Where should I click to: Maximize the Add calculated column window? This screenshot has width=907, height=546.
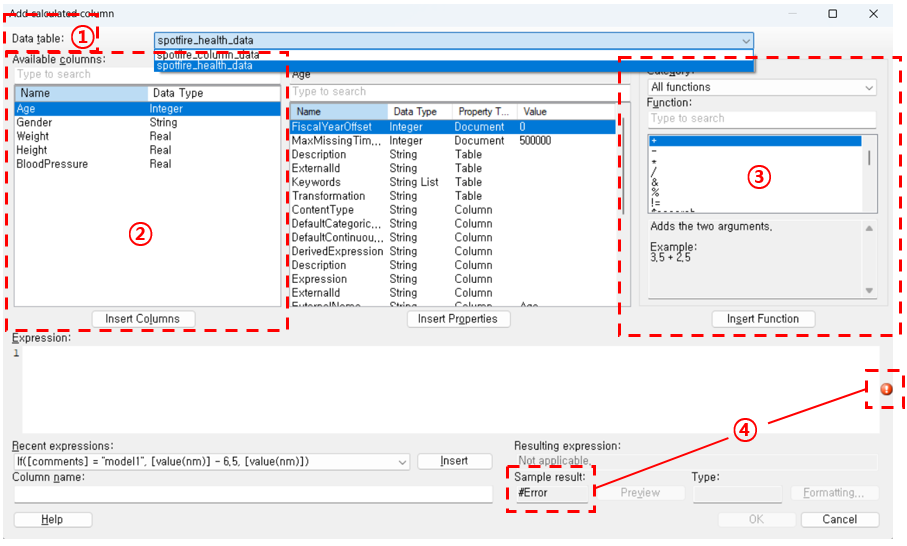point(832,13)
